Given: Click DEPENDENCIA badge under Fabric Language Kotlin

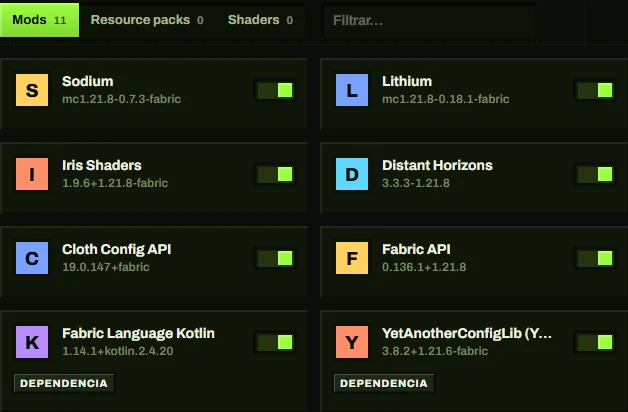Looking at the screenshot, I should [64, 383].
